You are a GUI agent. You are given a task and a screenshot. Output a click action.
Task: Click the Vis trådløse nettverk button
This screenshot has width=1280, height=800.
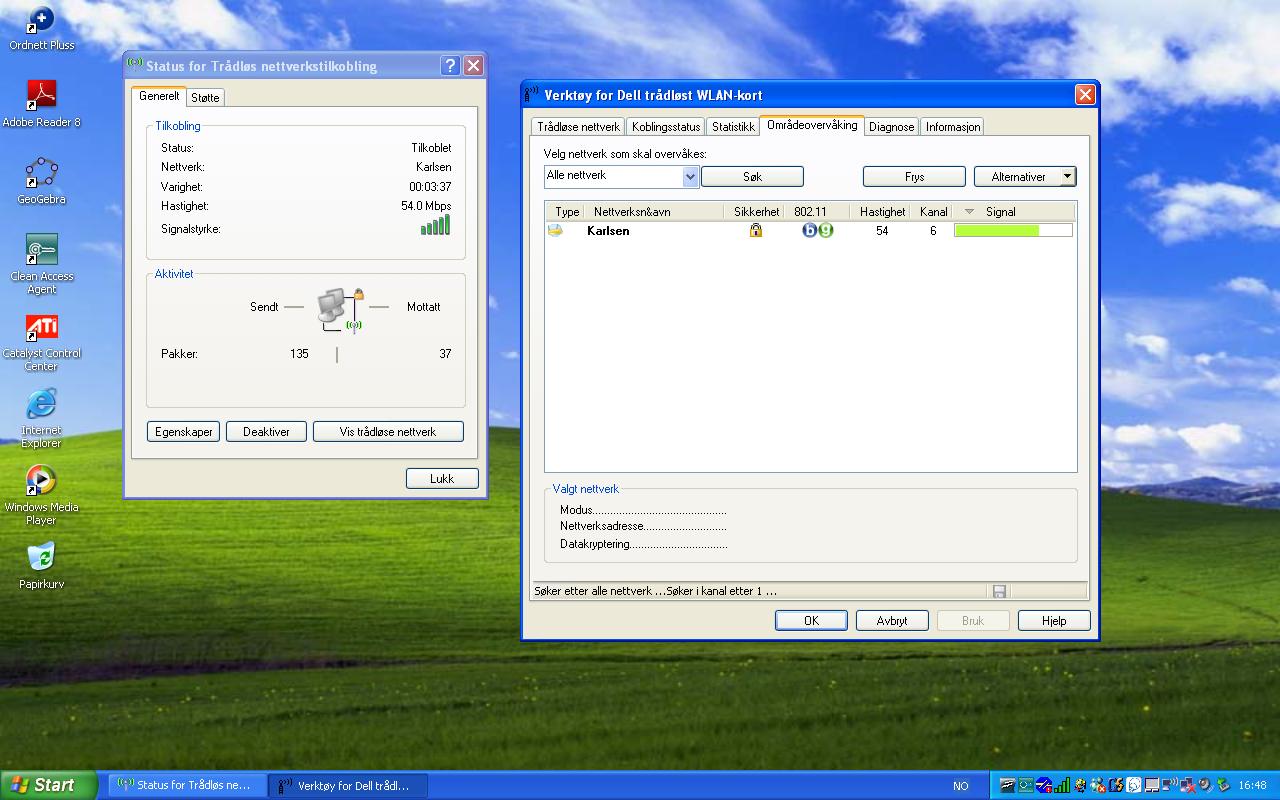388,432
